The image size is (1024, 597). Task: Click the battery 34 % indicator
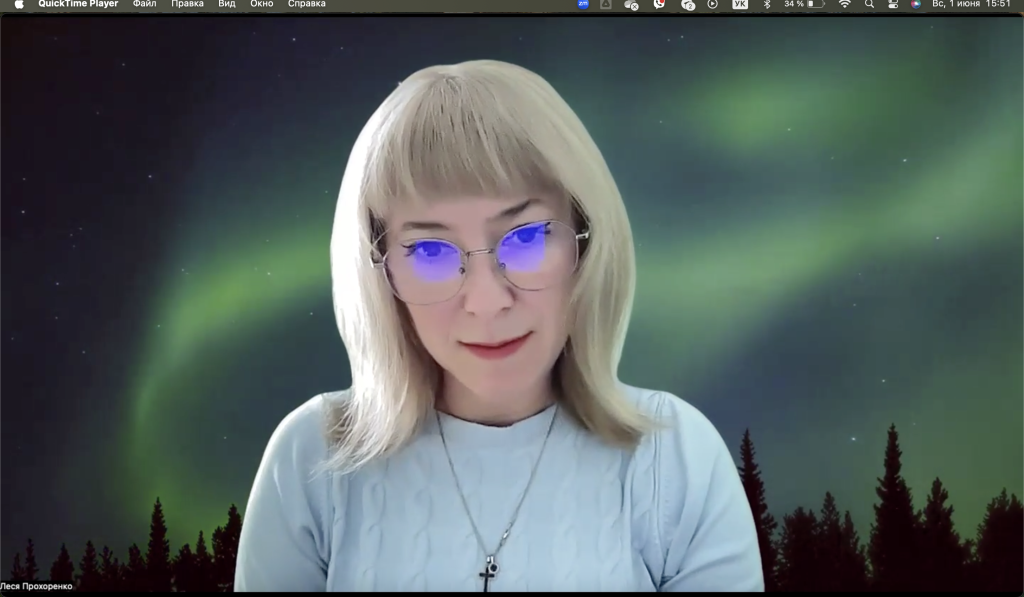point(804,4)
